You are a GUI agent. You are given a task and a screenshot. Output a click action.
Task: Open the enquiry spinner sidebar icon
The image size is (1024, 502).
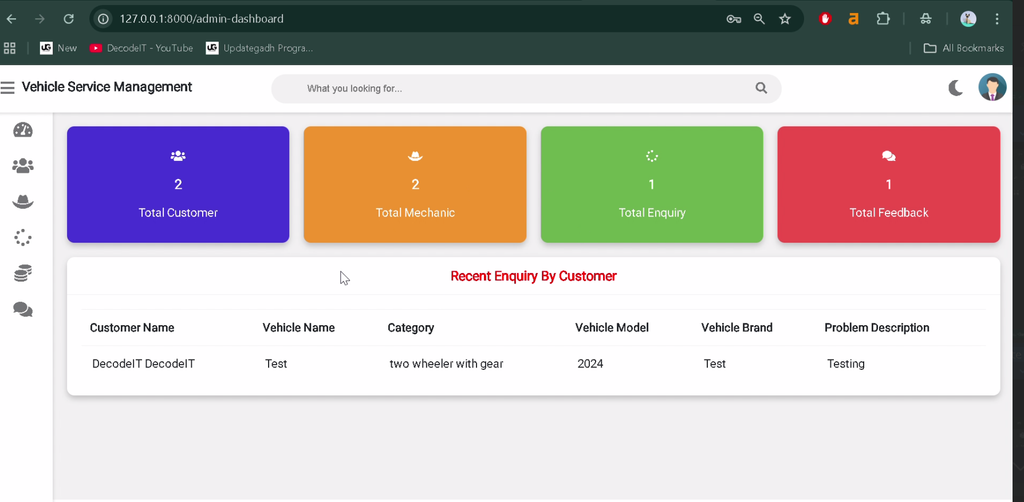tap(23, 238)
